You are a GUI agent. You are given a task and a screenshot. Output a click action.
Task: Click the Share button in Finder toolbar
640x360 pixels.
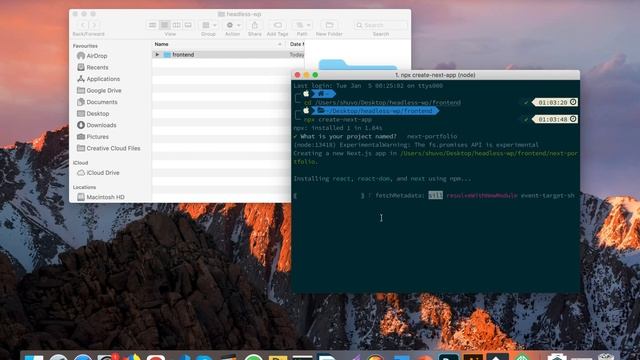(255, 25)
